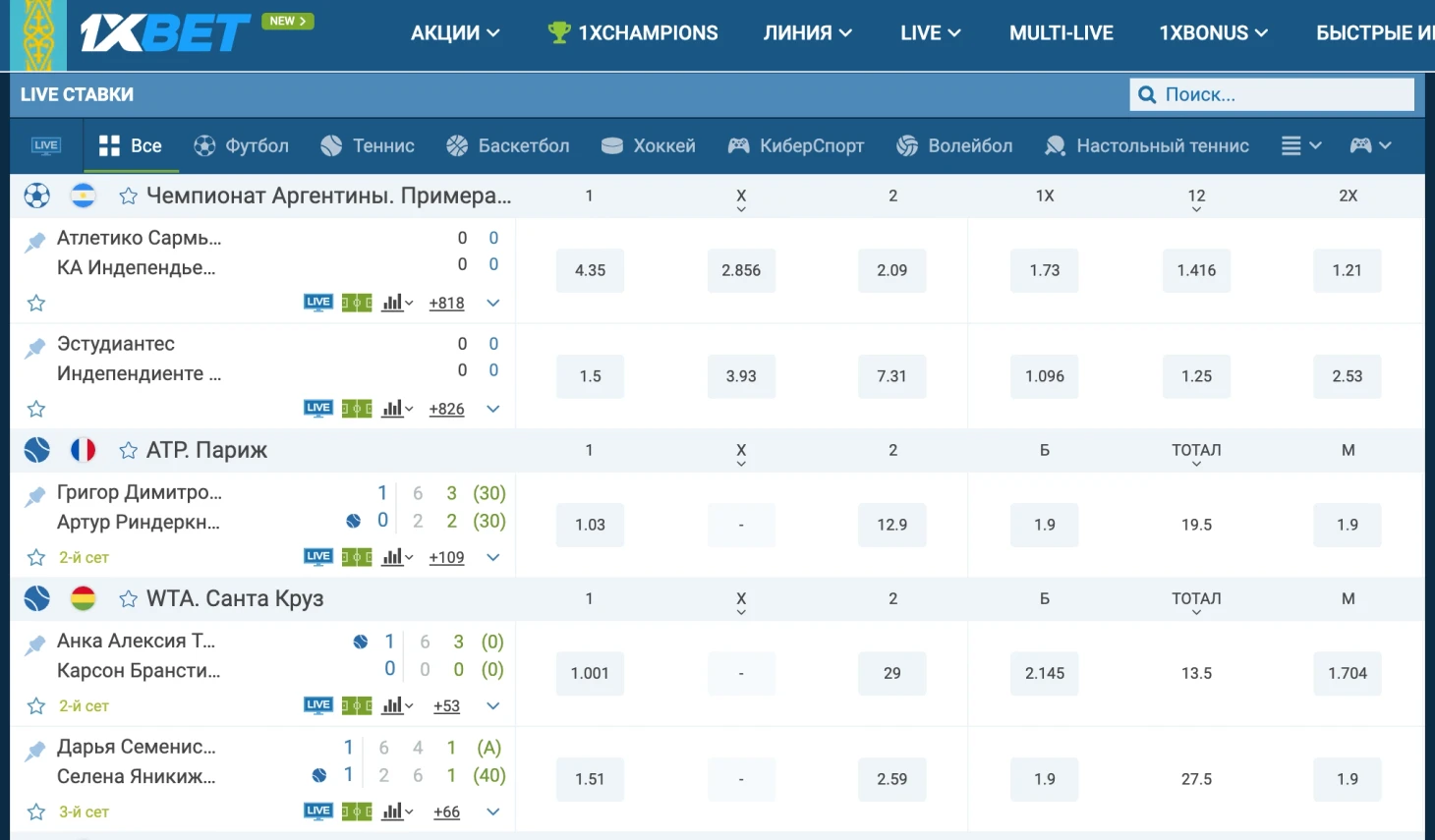The image size is (1435, 840).
Task: Add Эстудиантес match to favorites
Action: [x=36, y=409]
